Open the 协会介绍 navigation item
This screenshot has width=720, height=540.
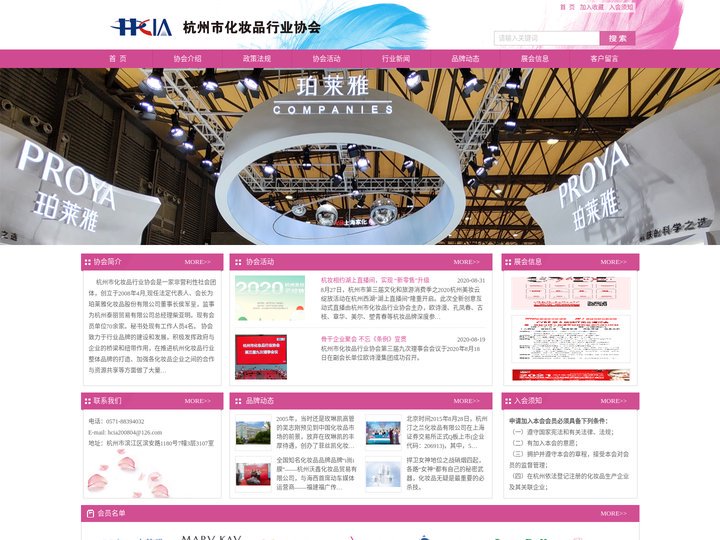pos(187,59)
